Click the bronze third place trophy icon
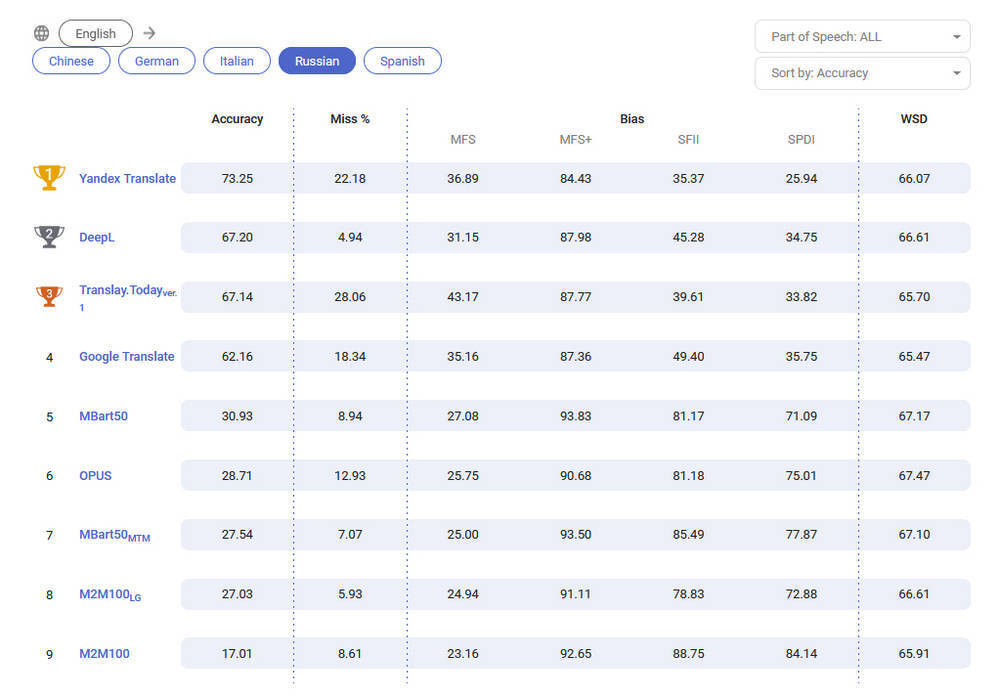1000x699 pixels. (x=49, y=296)
